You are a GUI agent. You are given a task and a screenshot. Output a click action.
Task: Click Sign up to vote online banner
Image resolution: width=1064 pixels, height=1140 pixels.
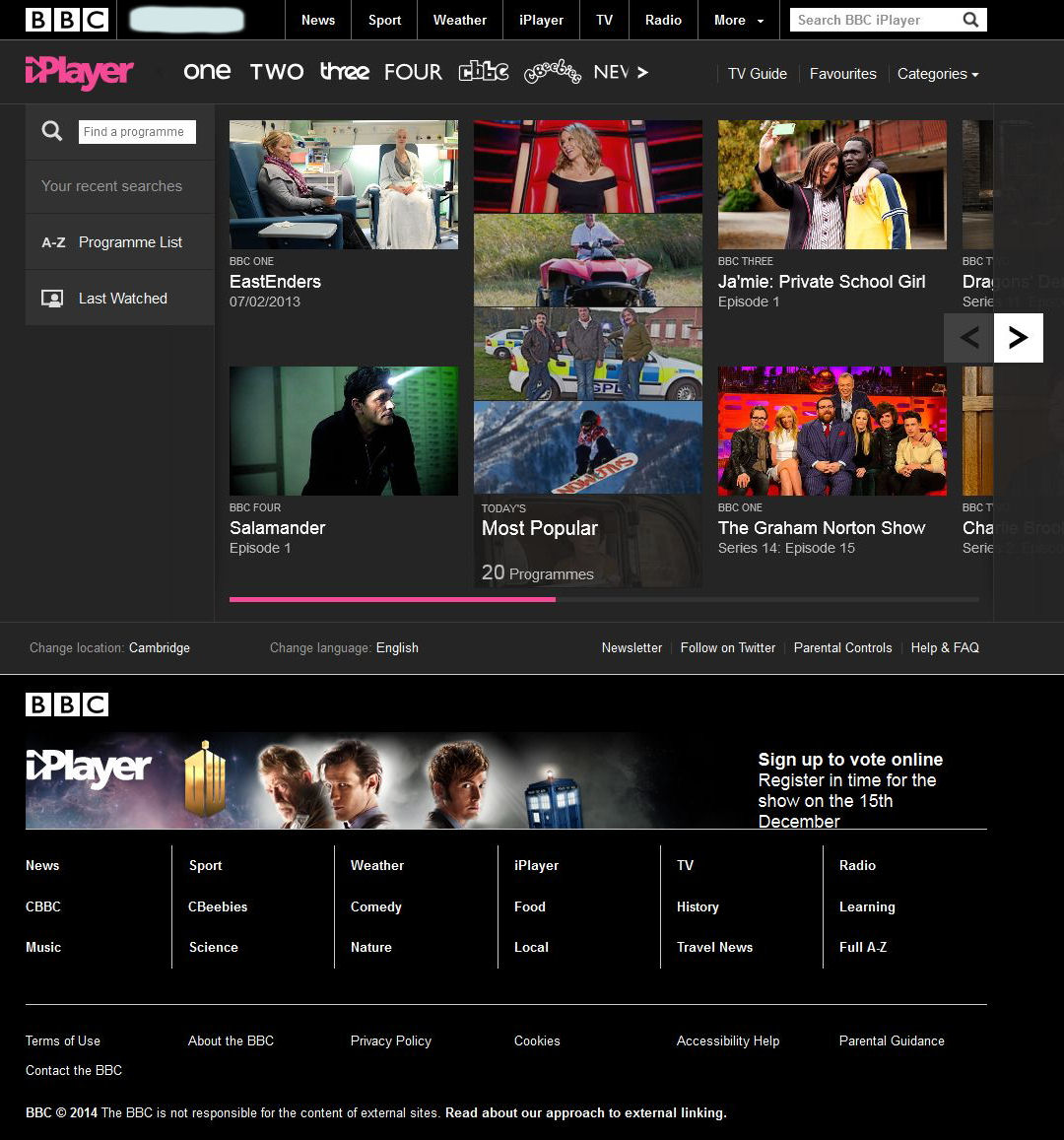tap(850, 789)
